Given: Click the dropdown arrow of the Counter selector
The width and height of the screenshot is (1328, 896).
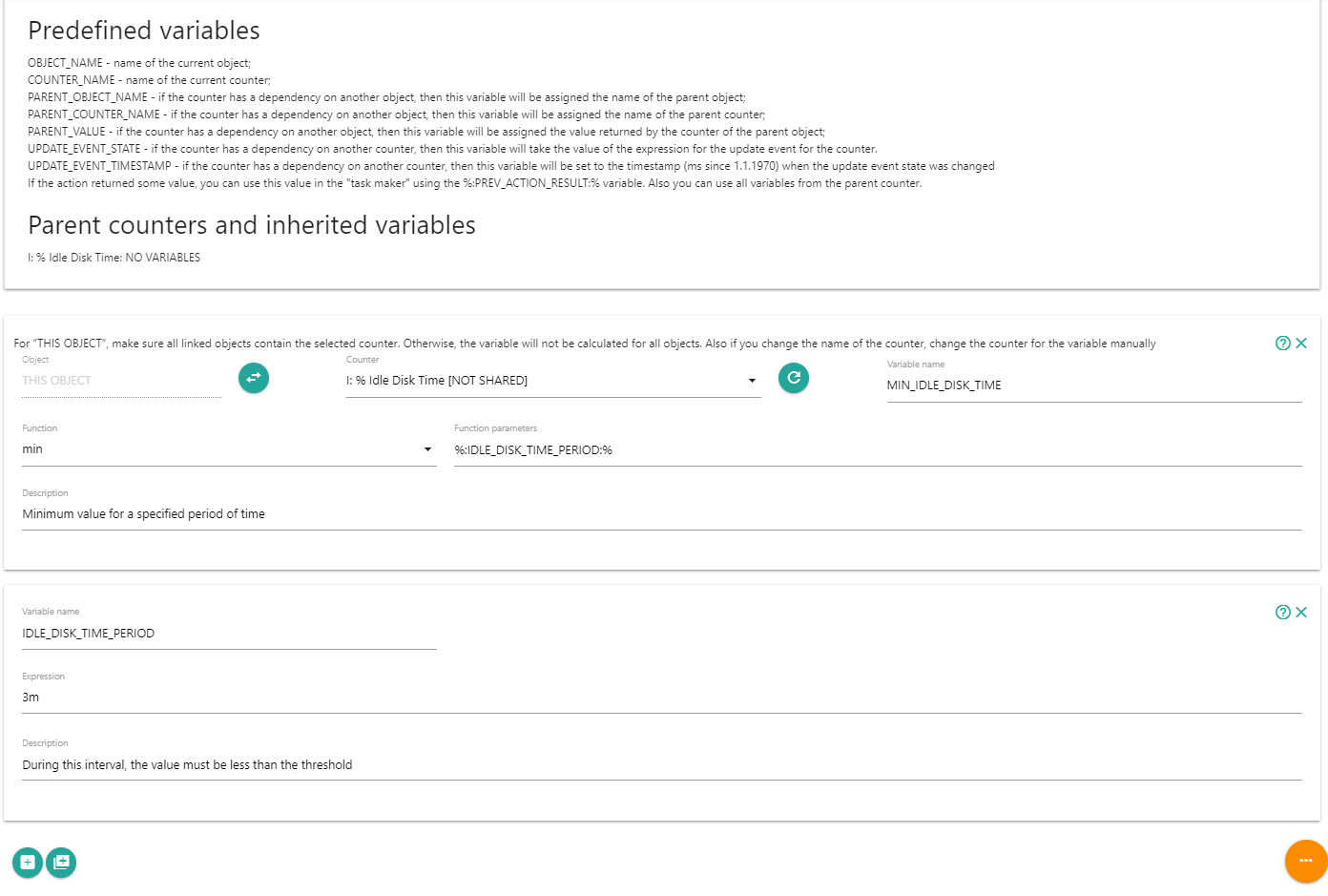Looking at the screenshot, I should click(x=752, y=381).
